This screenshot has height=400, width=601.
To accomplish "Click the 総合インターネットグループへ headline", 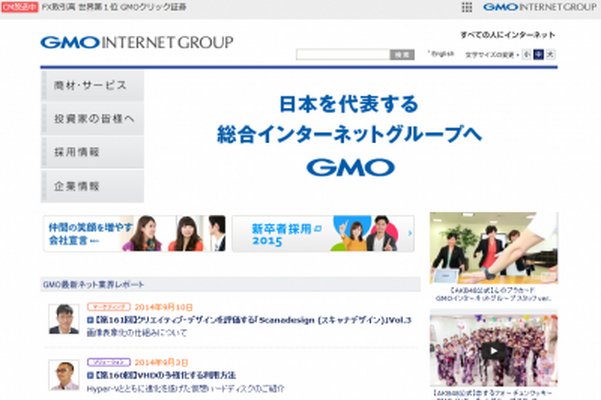I will 349,134.
